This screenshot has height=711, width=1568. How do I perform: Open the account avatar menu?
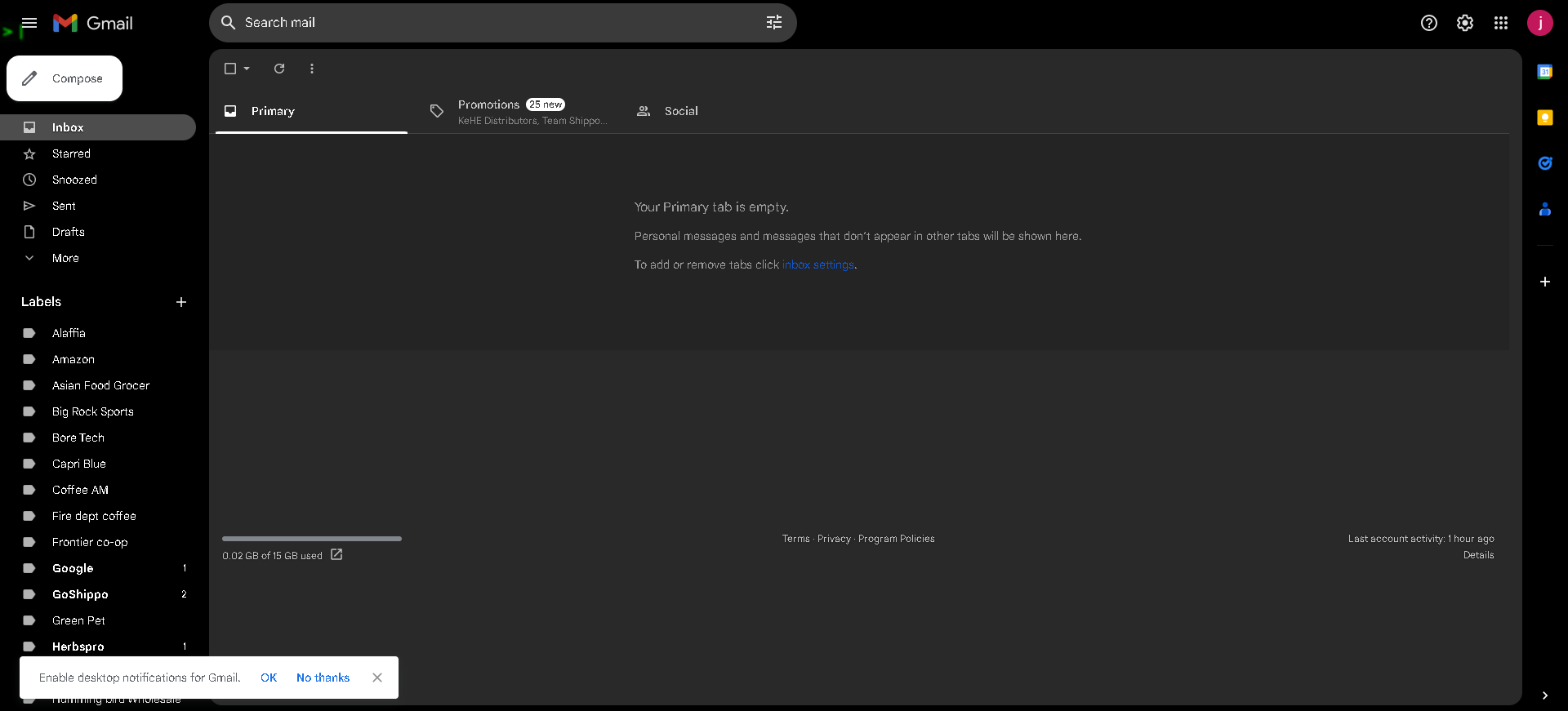click(x=1540, y=23)
